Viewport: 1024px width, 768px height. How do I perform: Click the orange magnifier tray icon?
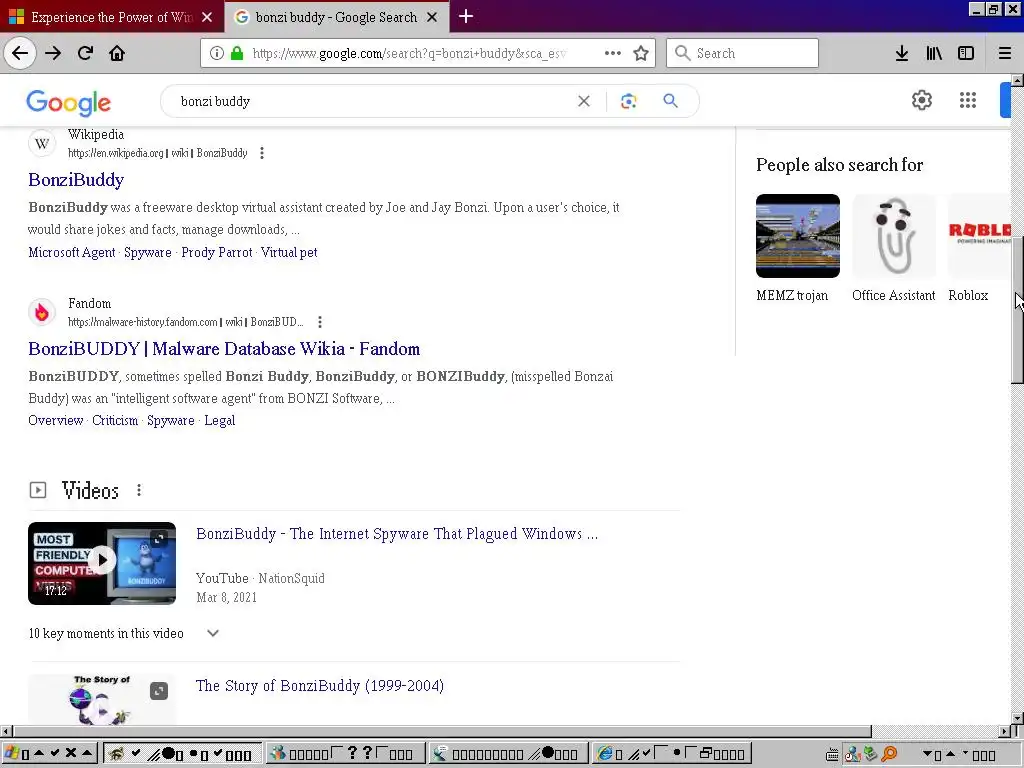(889, 754)
